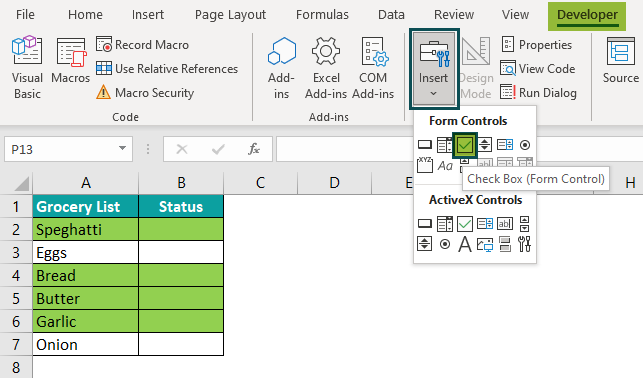Select the Spin Button form control

[x=485, y=145]
